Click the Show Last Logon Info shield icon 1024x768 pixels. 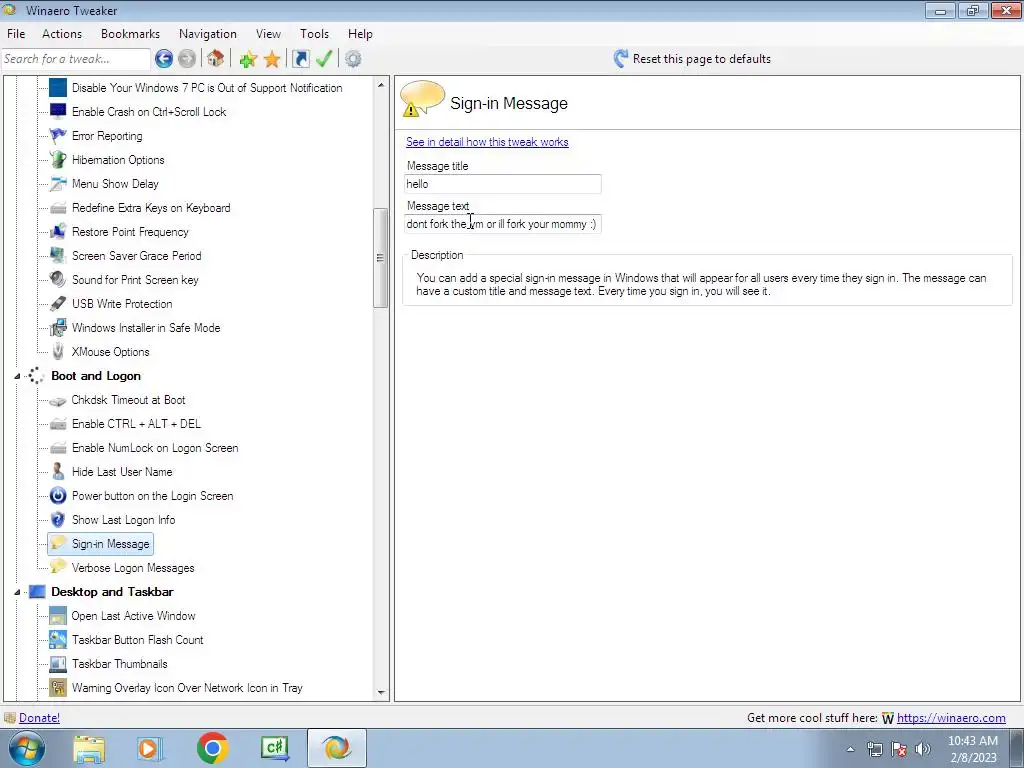(58, 520)
